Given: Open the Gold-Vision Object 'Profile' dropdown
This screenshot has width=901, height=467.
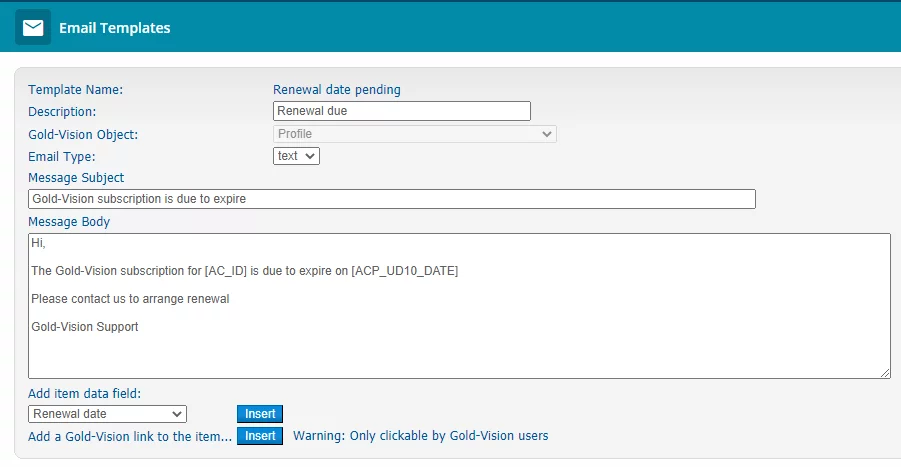Looking at the screenshot, I should click(x=414, y=134).
